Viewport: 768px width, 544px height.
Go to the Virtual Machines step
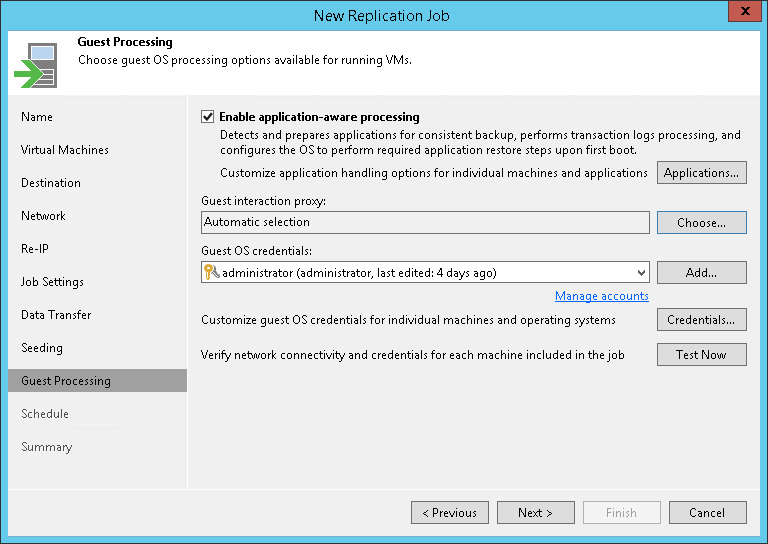point(65,150)
